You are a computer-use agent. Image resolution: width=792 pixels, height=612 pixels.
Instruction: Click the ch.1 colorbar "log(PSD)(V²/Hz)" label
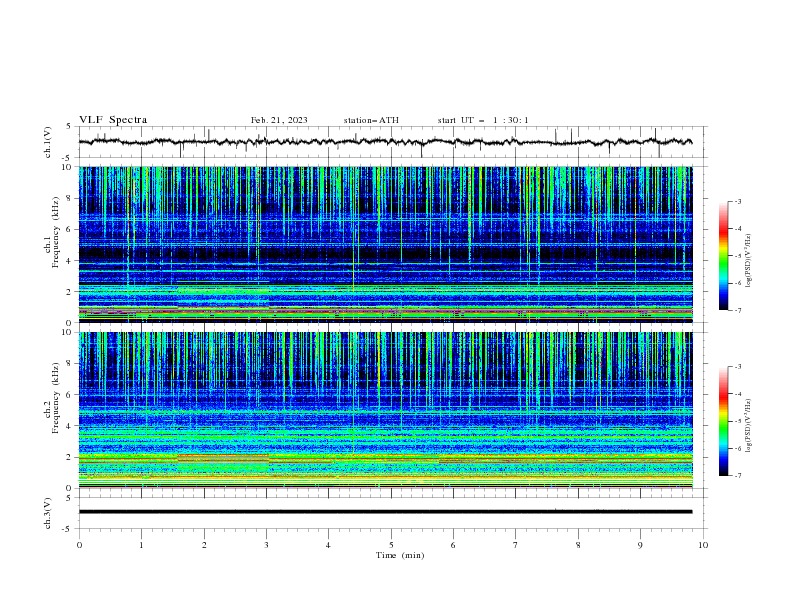click(748, 261)
